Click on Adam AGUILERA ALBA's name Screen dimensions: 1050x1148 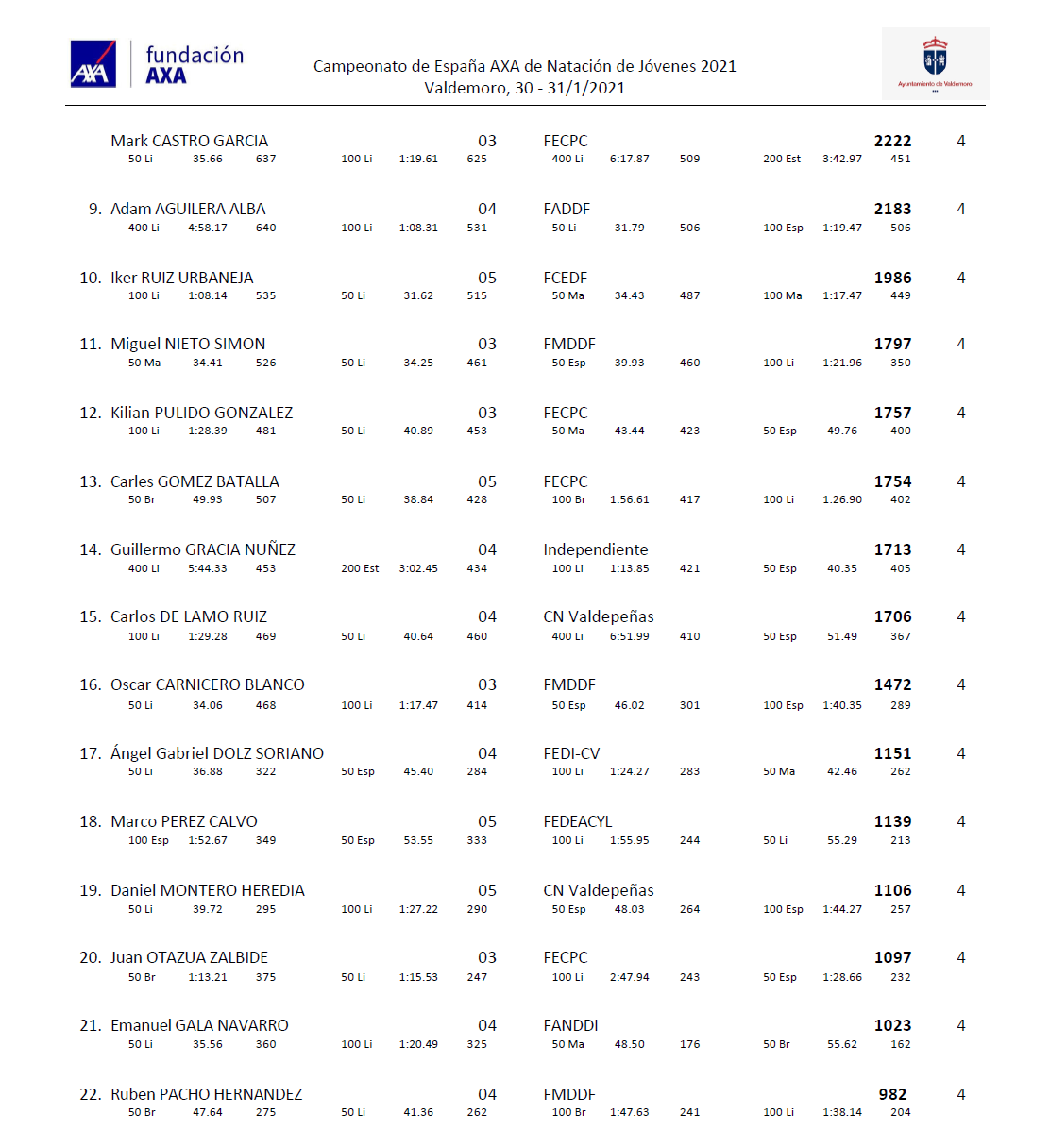tap(188, 209)
